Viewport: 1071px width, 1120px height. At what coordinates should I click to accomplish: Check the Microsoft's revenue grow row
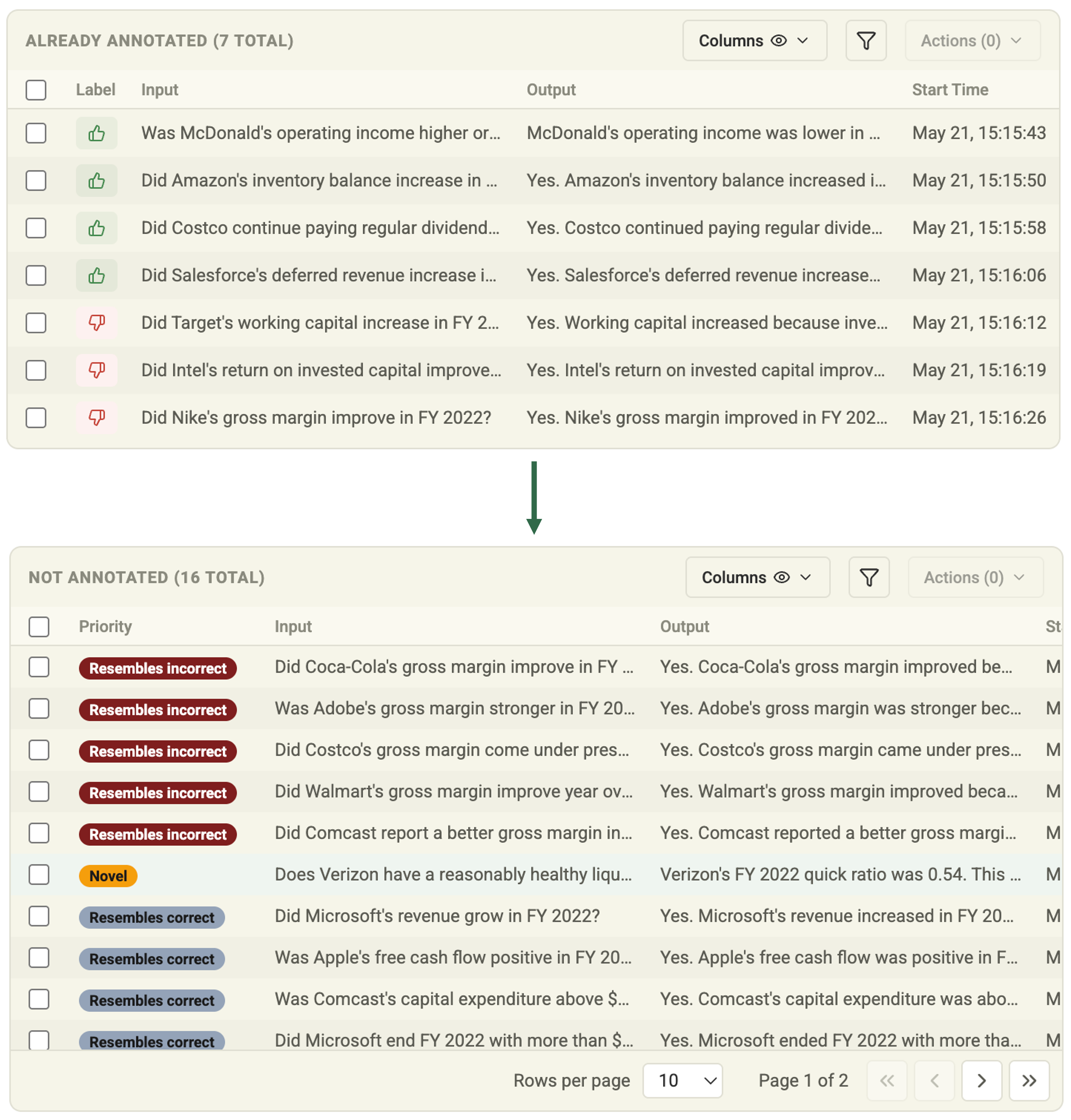tap(39, 916)
